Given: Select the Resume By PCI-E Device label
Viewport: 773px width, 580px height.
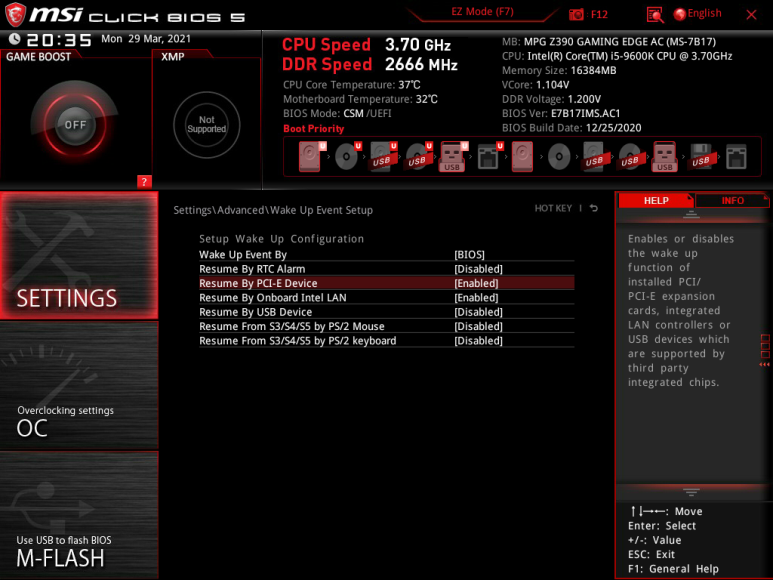Looking at the screenshot, I should [258, 283].
